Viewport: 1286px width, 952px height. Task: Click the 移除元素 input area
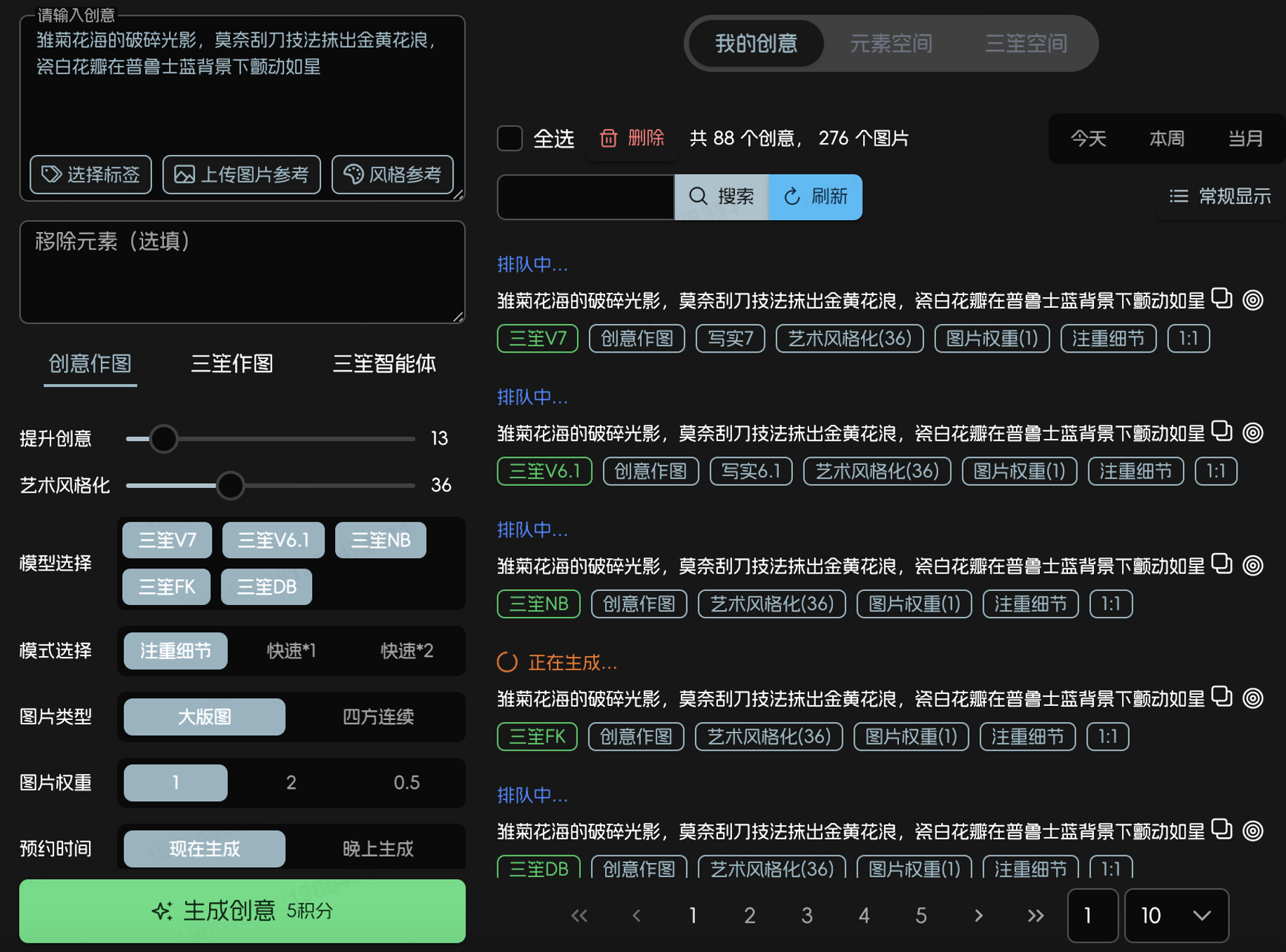pos(242,272)
